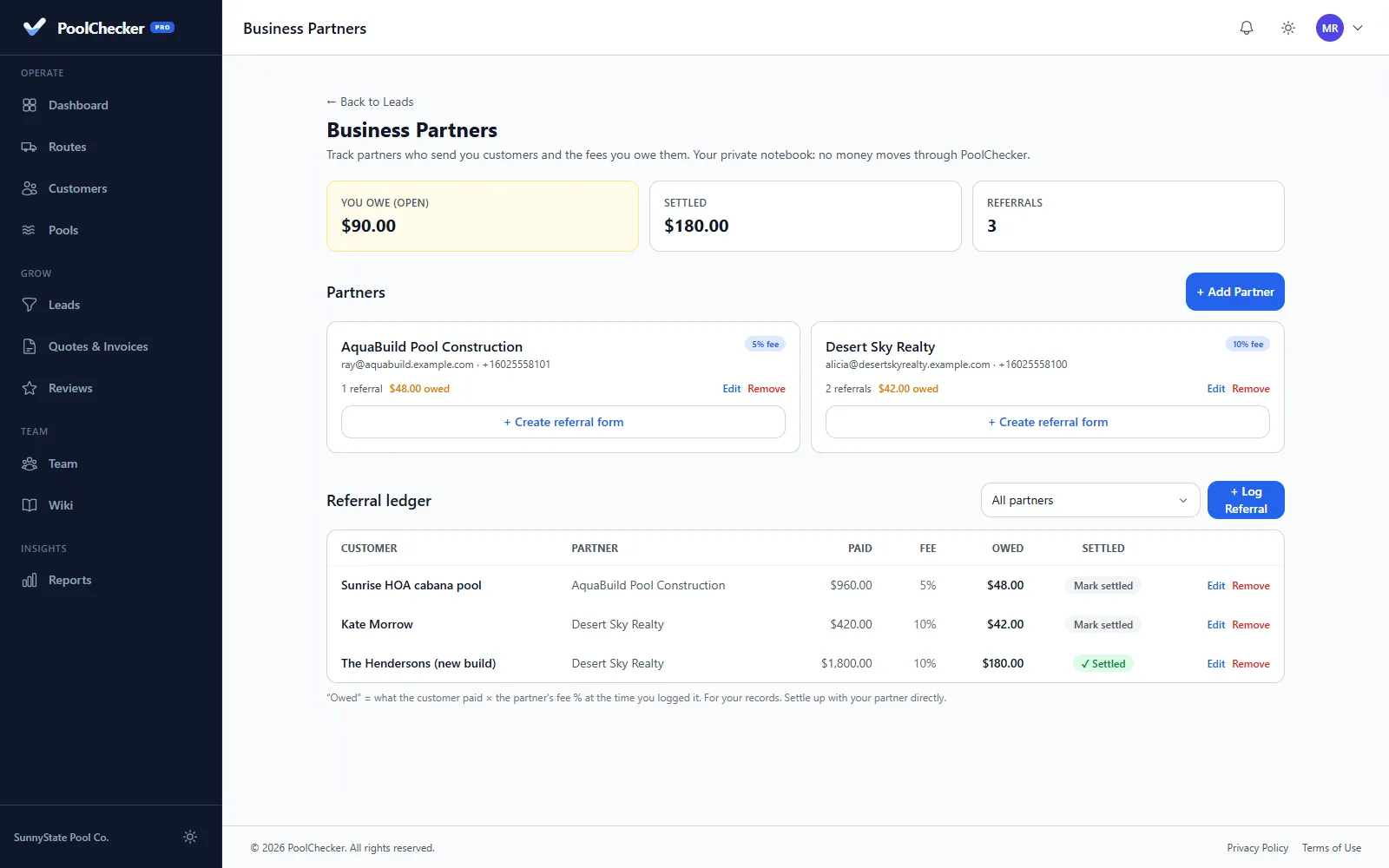Expand the account menu chevron

coord(1358,28)
